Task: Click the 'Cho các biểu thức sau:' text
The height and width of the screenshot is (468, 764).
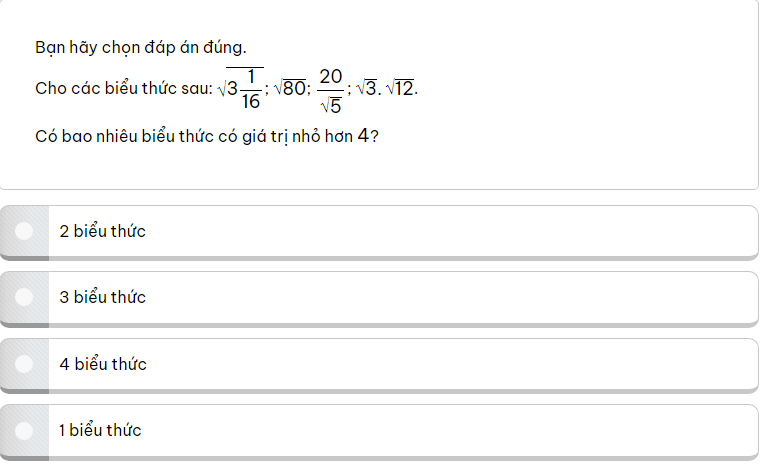Action: pyautogui.click(x=123, y=89)
